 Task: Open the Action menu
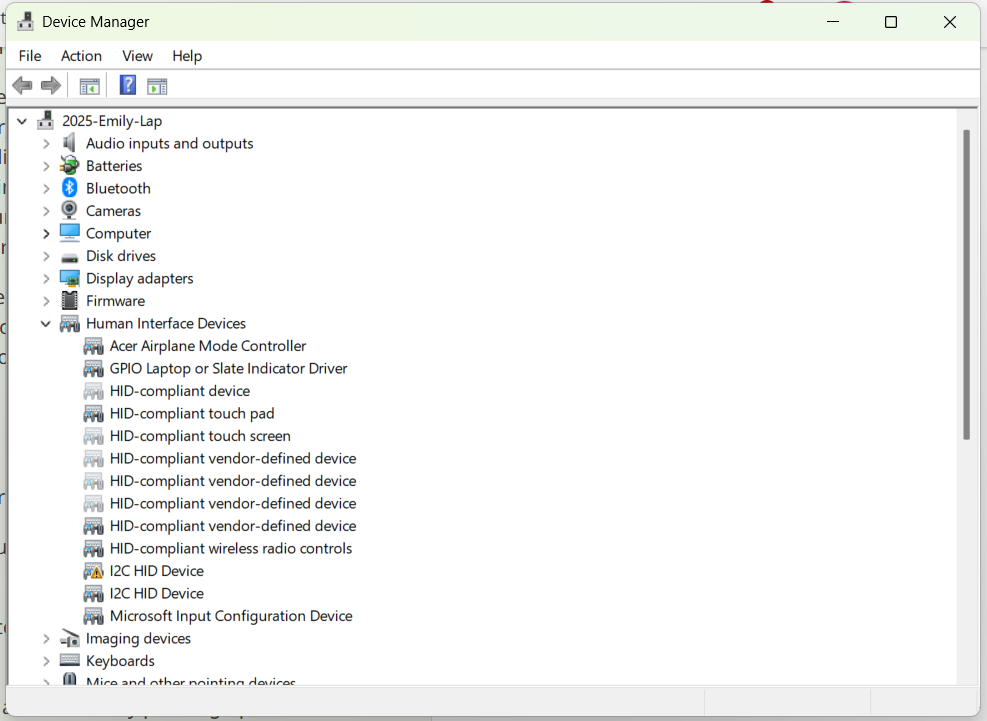(x=81, y=56)
